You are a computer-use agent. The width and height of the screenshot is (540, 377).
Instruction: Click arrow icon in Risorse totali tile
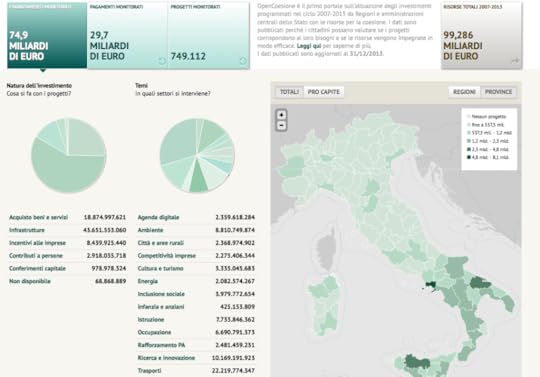(x=515, y=61)
